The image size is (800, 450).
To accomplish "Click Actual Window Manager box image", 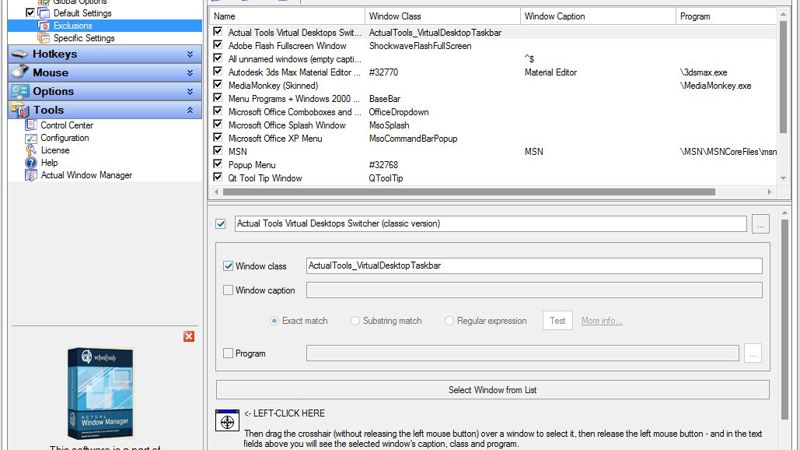I will [x=101, y=392].
